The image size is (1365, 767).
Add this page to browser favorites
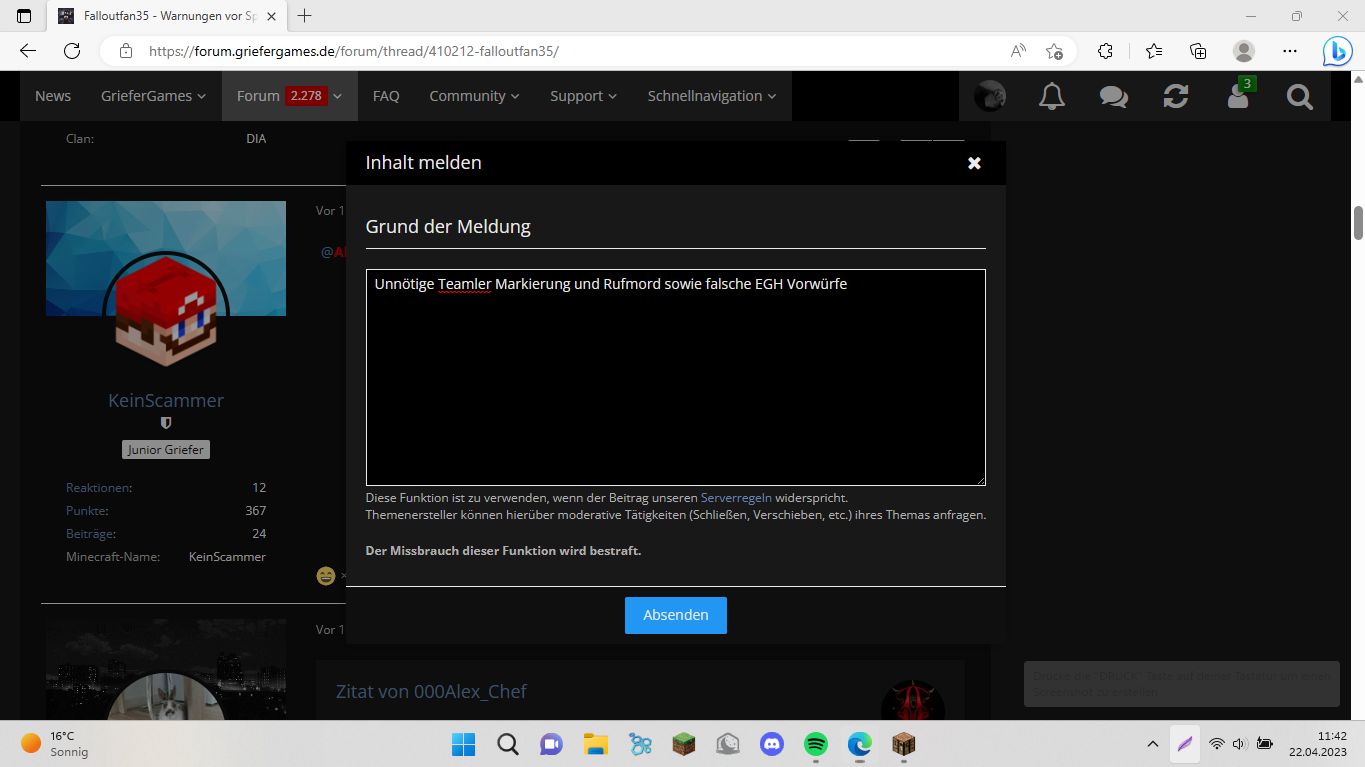[1054, 51]
